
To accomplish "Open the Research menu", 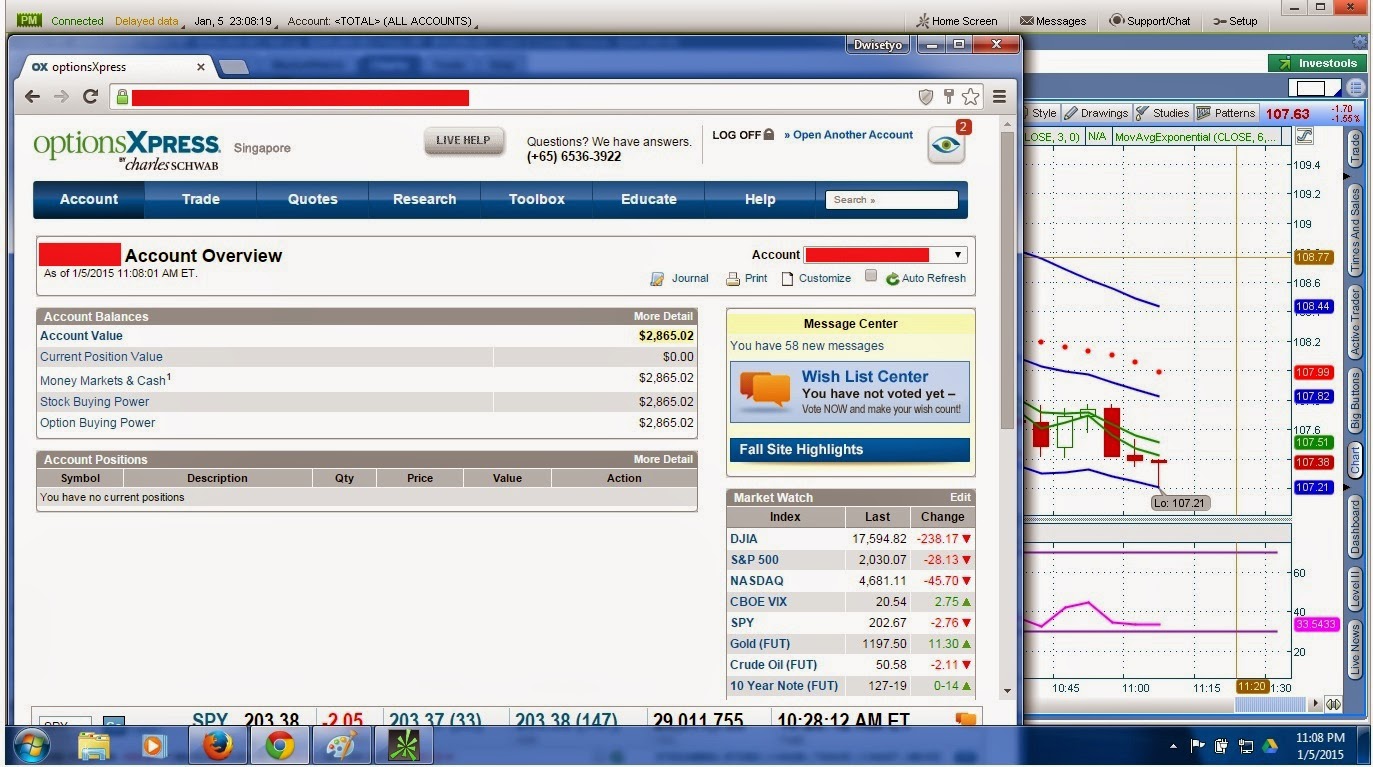I will click(x=425, y=199).
